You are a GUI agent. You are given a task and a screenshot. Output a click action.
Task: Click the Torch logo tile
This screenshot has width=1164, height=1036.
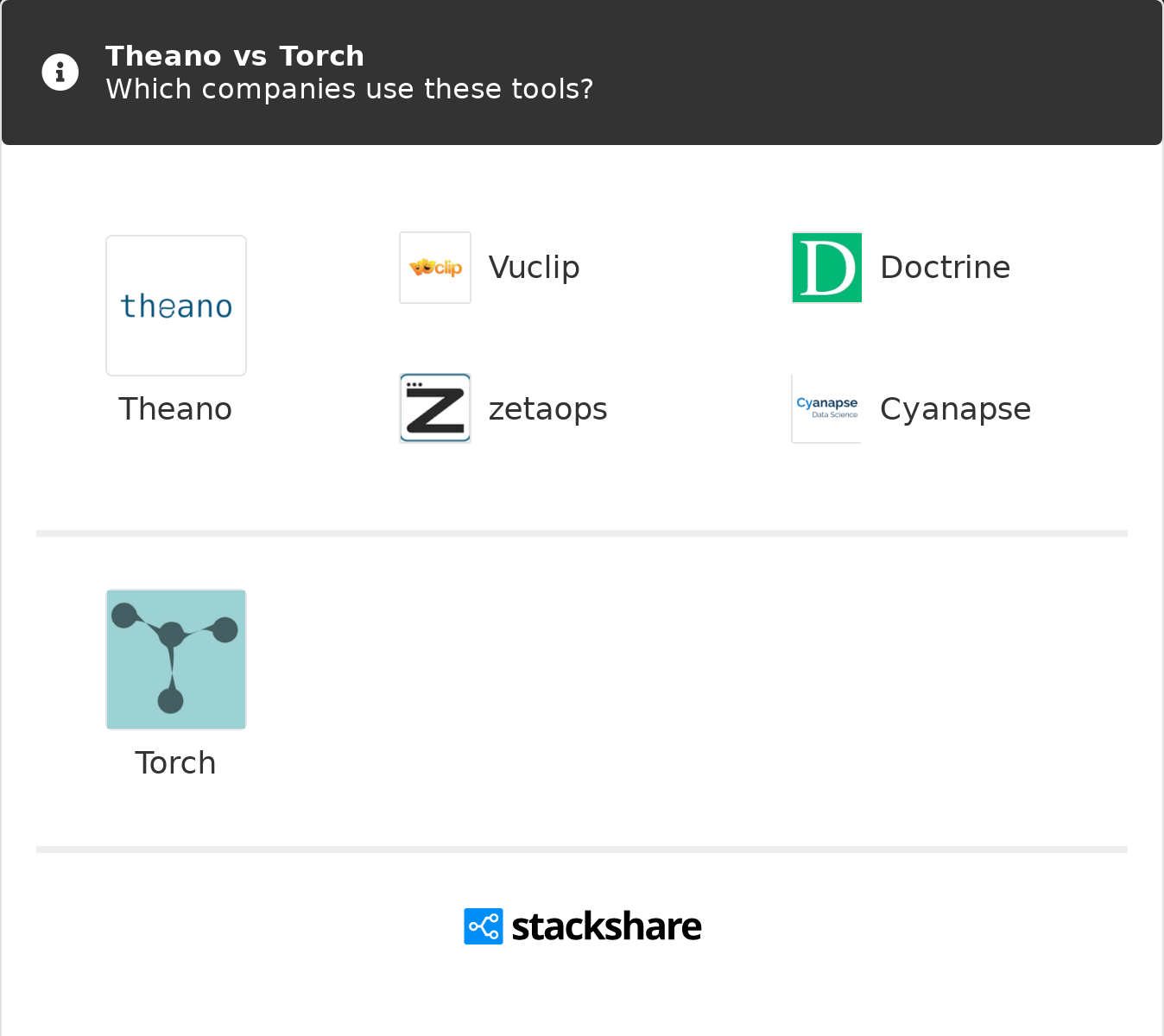click(x=176, y=660)
